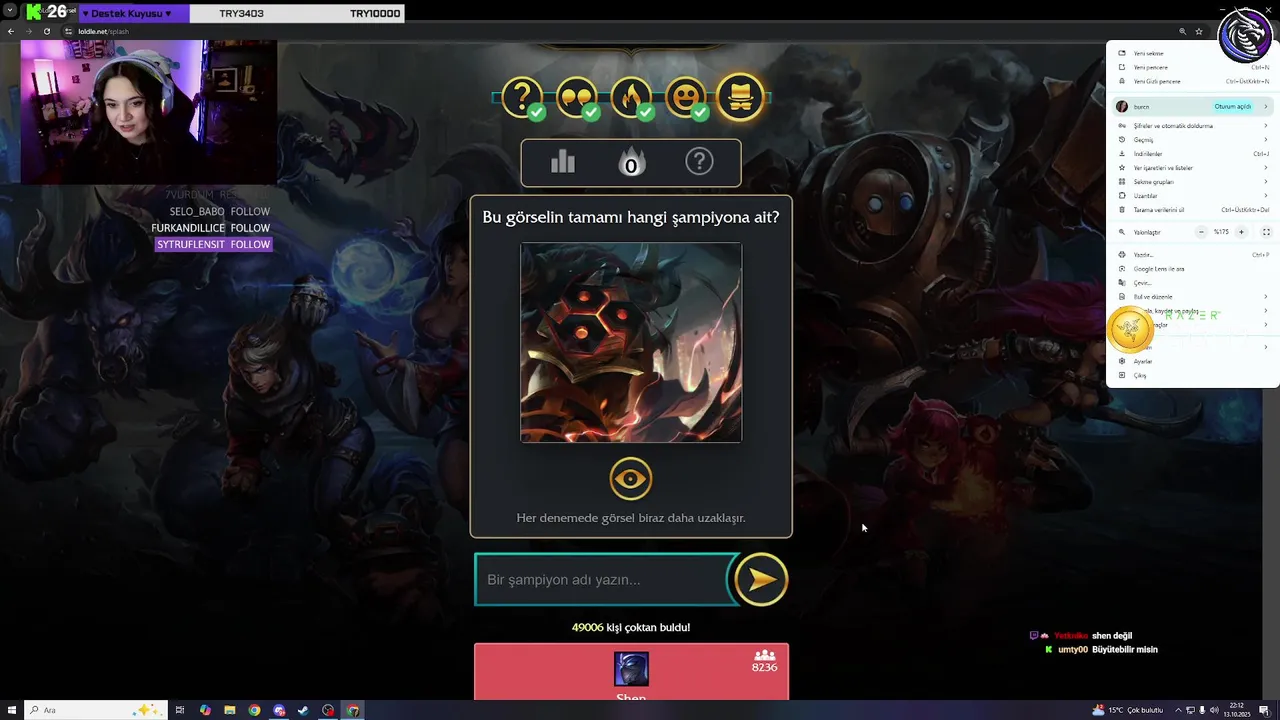Increase zoom with the plus button

1241,232
